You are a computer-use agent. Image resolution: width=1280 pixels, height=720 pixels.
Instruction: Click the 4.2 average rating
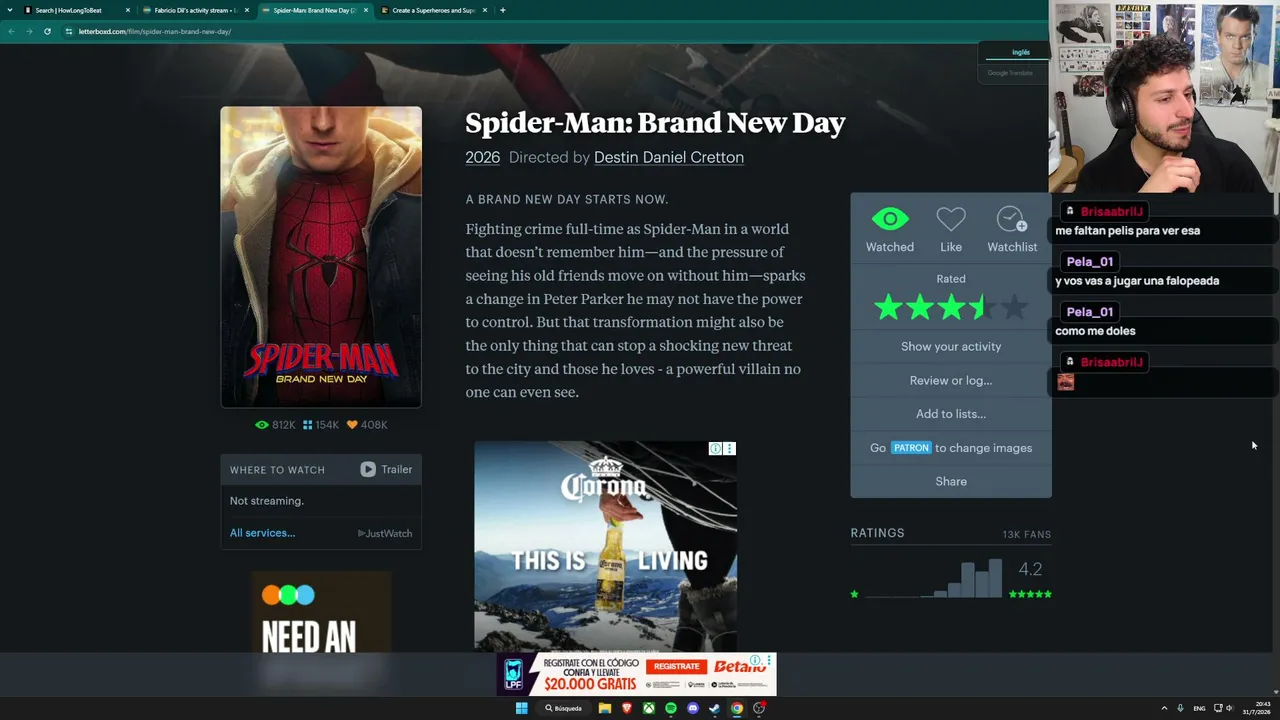(1030, 569)
